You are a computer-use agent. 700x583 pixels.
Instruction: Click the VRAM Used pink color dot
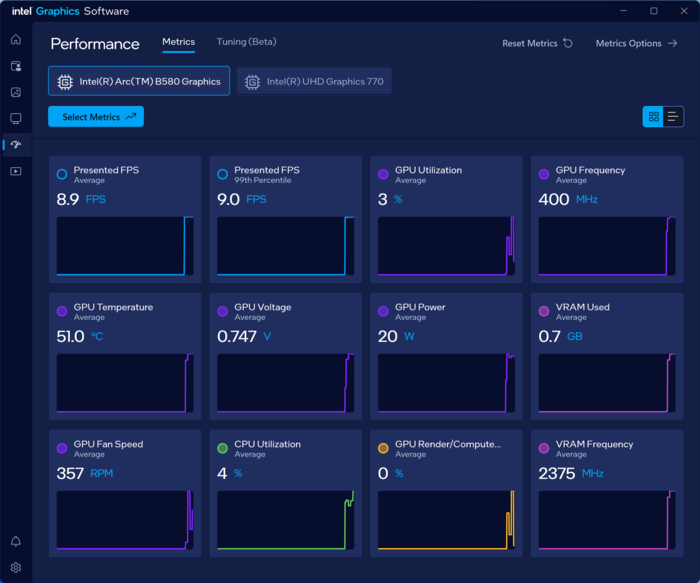coord(544,312)
